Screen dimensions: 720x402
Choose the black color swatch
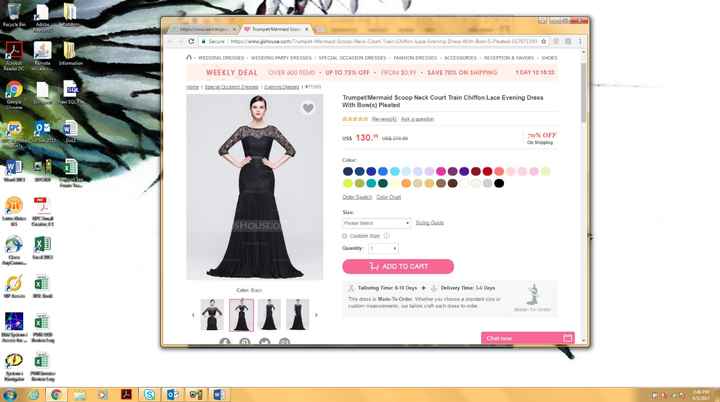point(499,183)
